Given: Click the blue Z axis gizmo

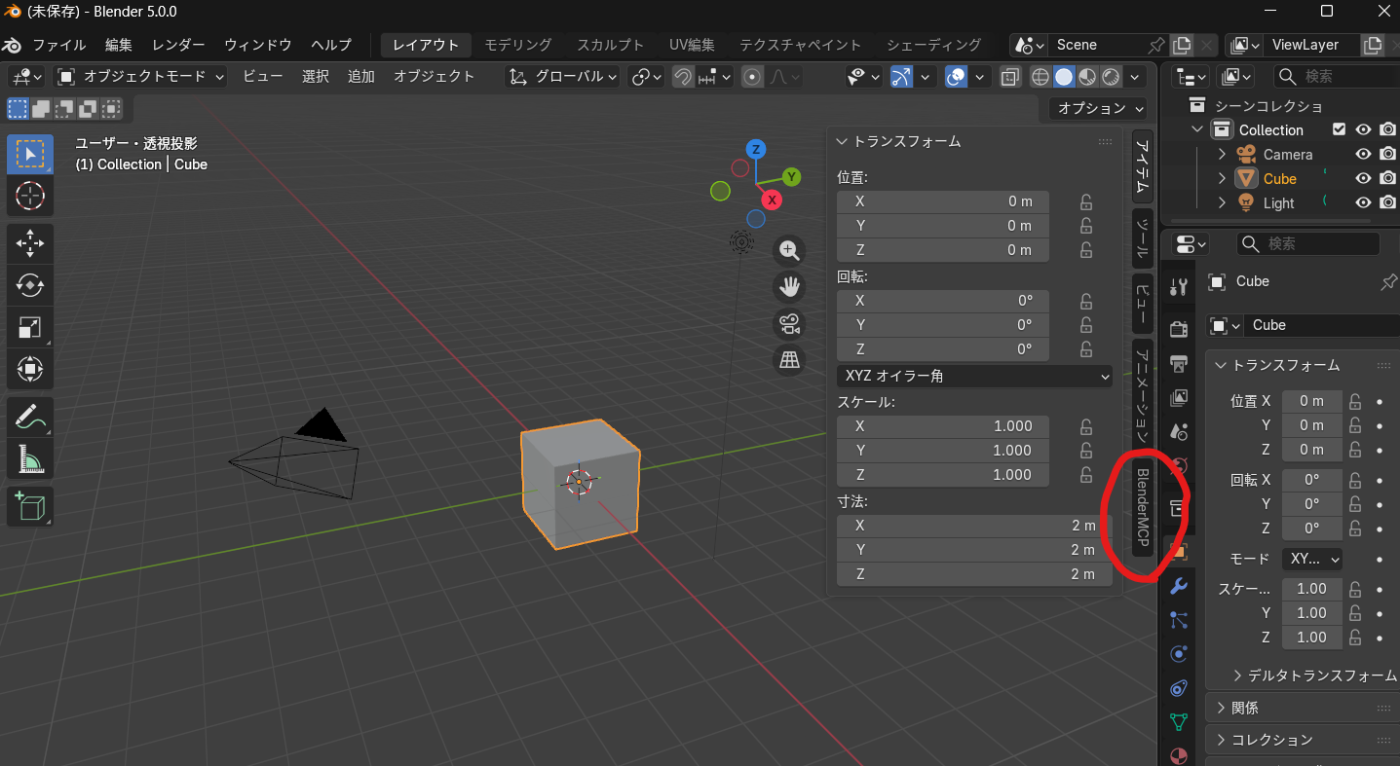Looking at the screenshot, I should click(757, 150).
